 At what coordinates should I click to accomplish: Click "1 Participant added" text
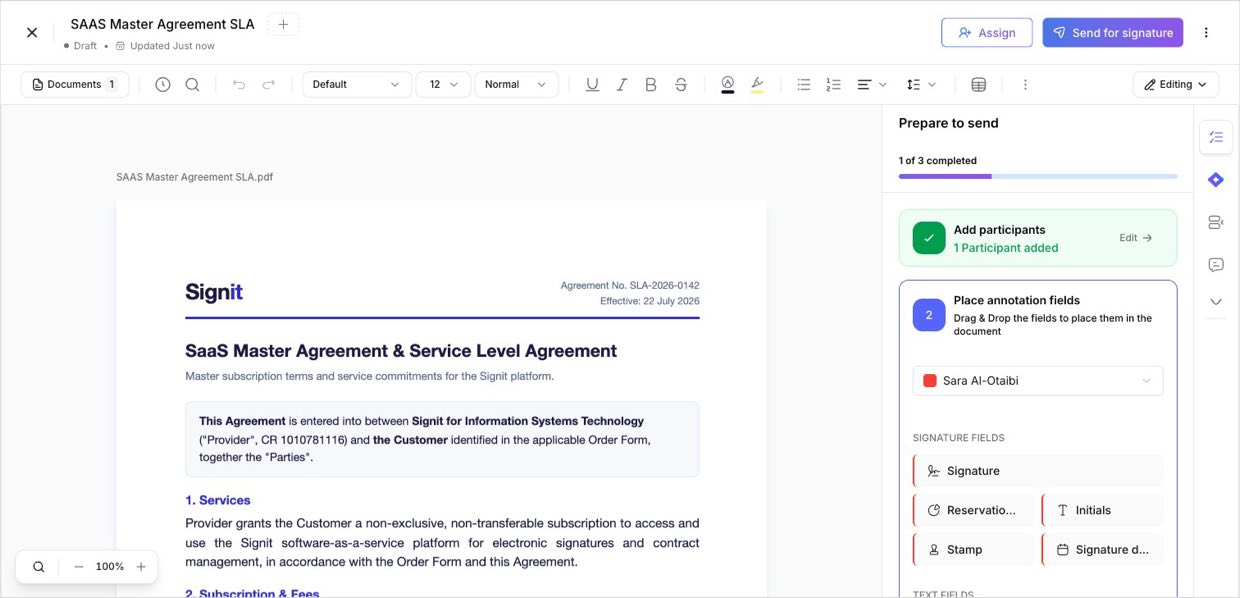(x=1006, y=248)
